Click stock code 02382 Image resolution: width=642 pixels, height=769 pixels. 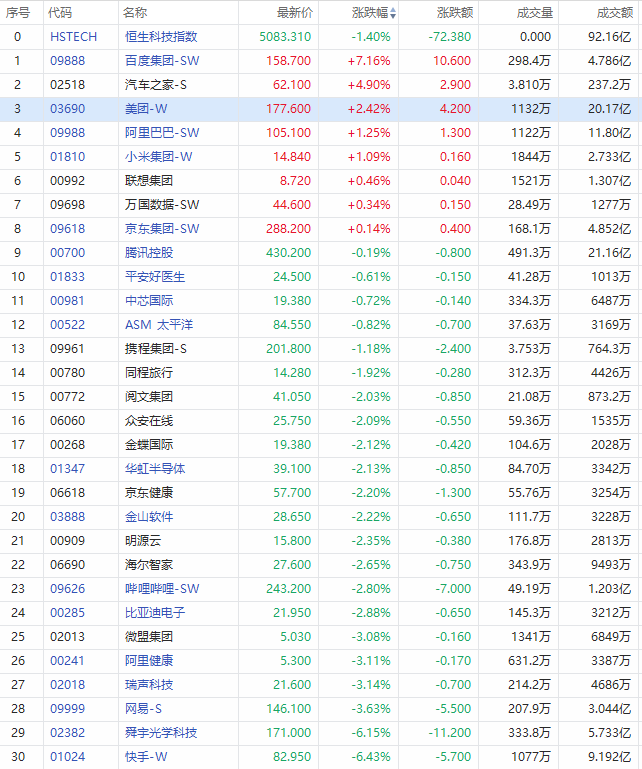coord(67,734)
